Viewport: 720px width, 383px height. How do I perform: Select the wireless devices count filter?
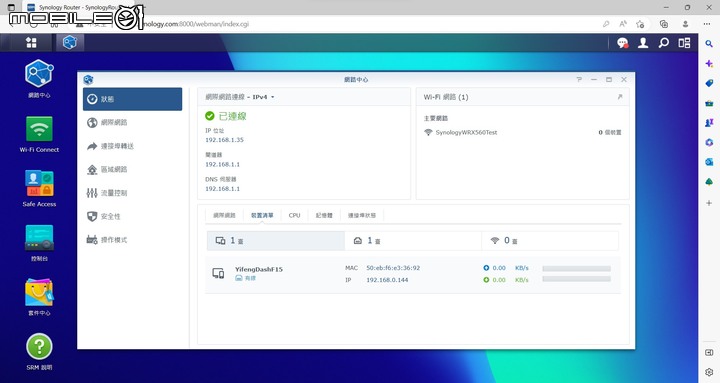(x=550, y=241)
